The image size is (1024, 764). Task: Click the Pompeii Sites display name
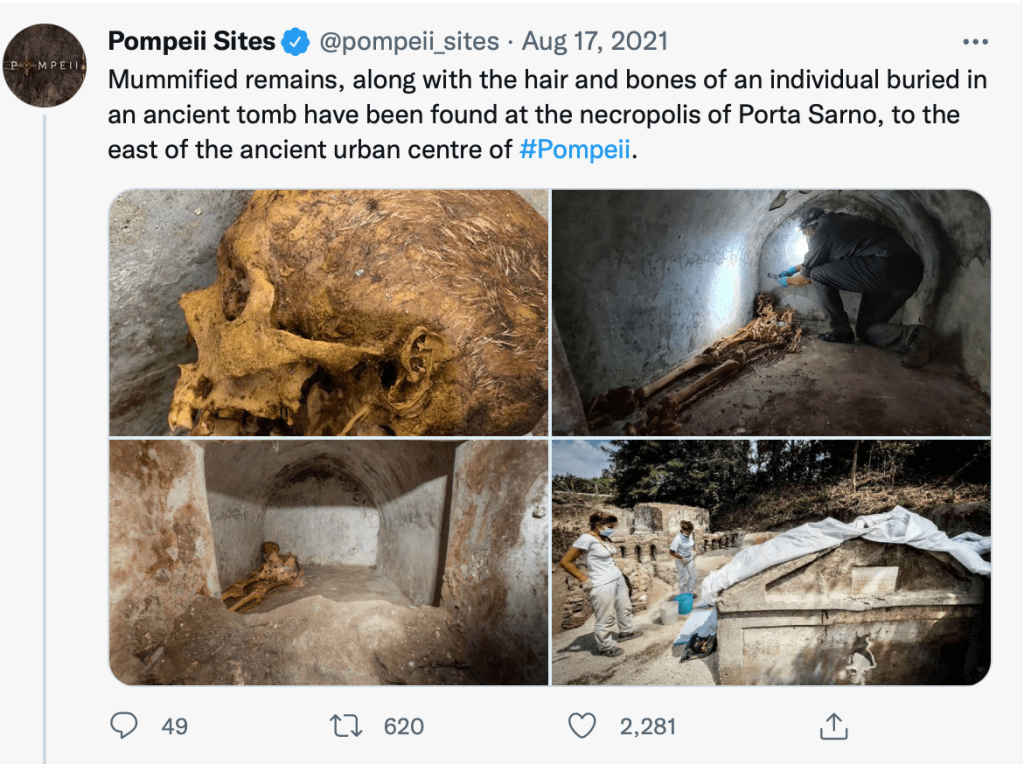(191, 42)
